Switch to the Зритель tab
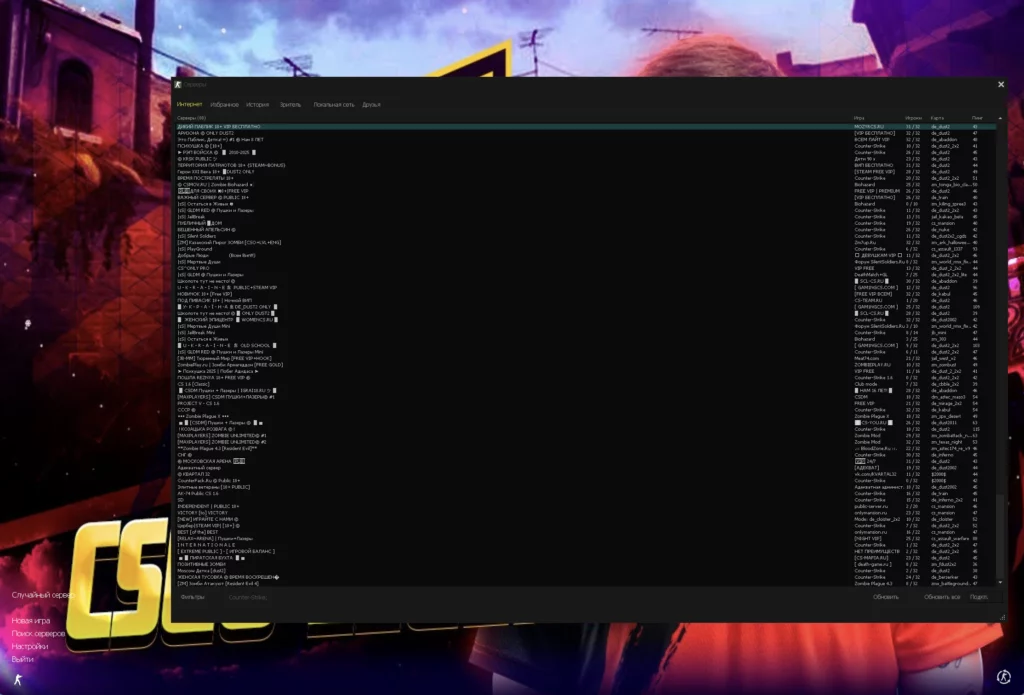The width and height of the screenshot is (1024, 695). coord(290,105)
